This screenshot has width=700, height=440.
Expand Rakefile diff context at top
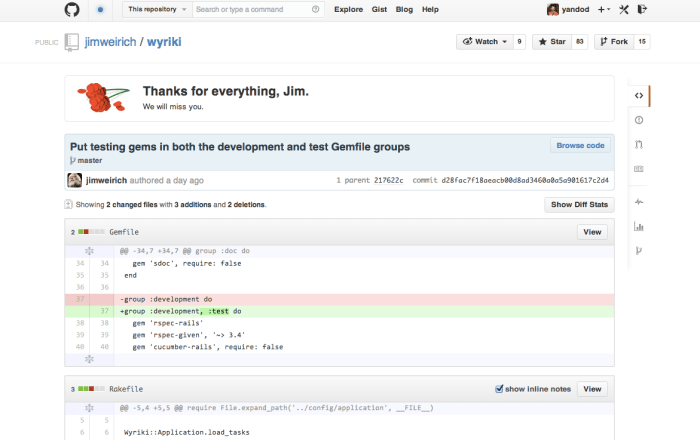click(x=89, y=408)
